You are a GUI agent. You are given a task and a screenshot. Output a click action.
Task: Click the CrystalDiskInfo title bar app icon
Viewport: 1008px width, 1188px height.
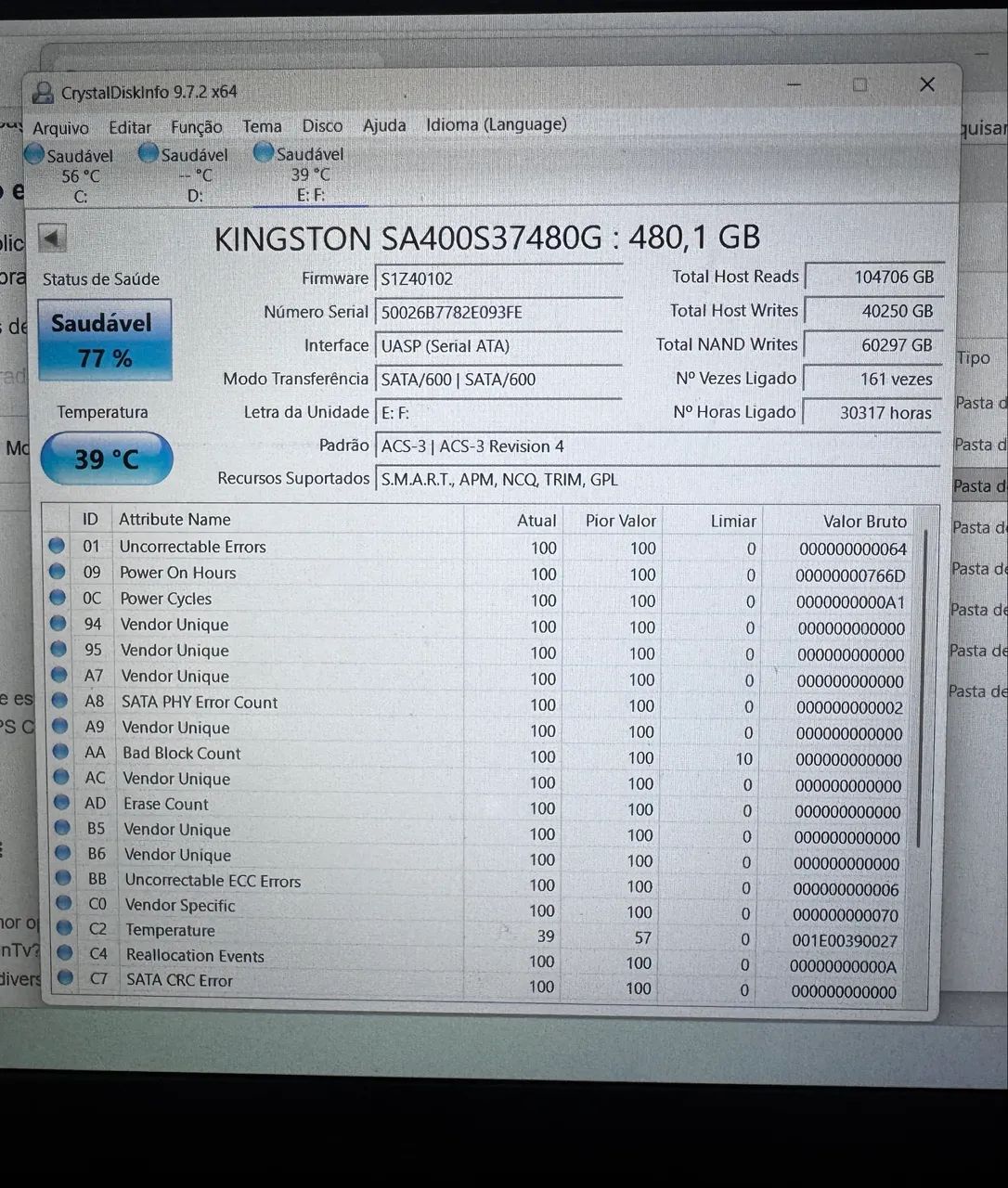pos(43,92)
